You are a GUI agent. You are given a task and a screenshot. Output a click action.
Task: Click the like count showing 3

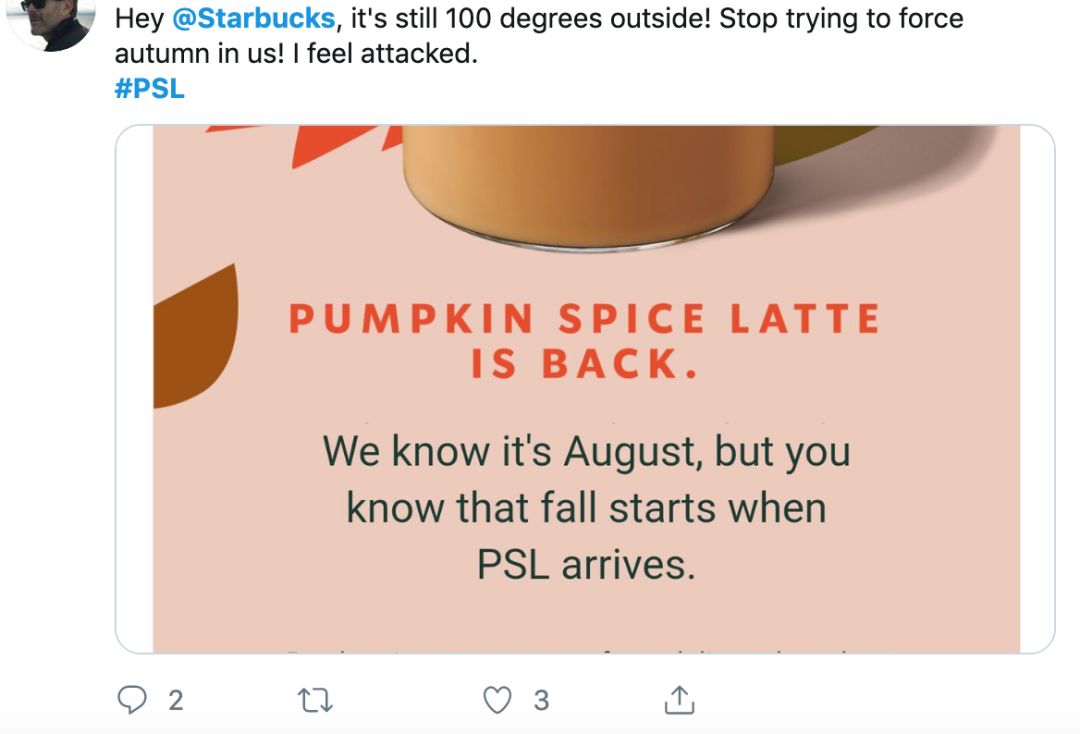[541, 700]
